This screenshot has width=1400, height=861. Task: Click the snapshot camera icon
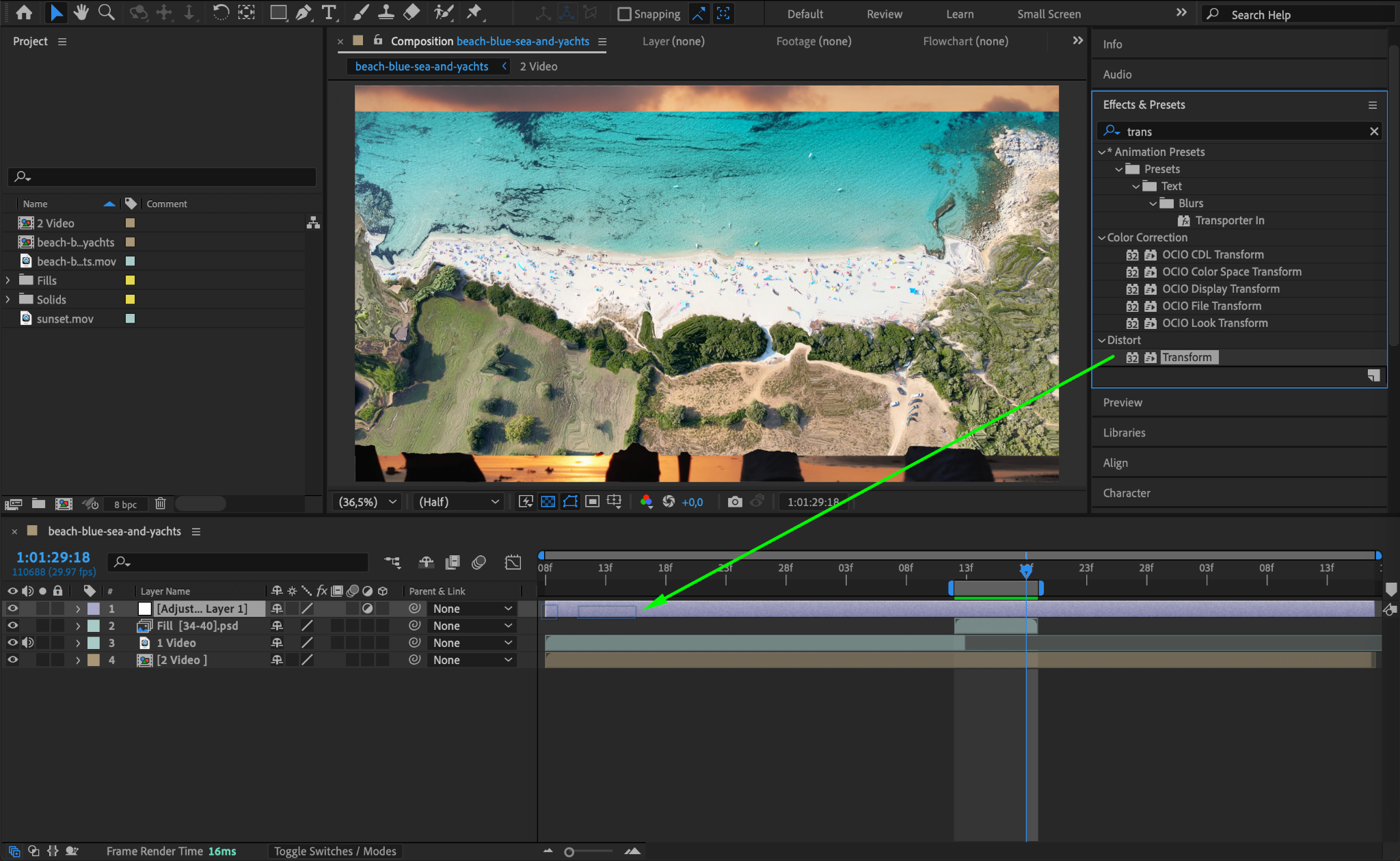point(735,502)
